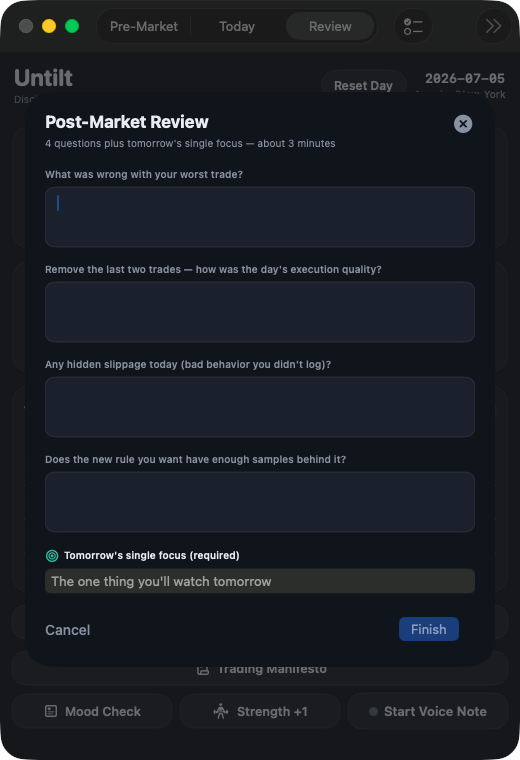
Task: Click the green macOS zoom button
Action: (x=72, y=26)
